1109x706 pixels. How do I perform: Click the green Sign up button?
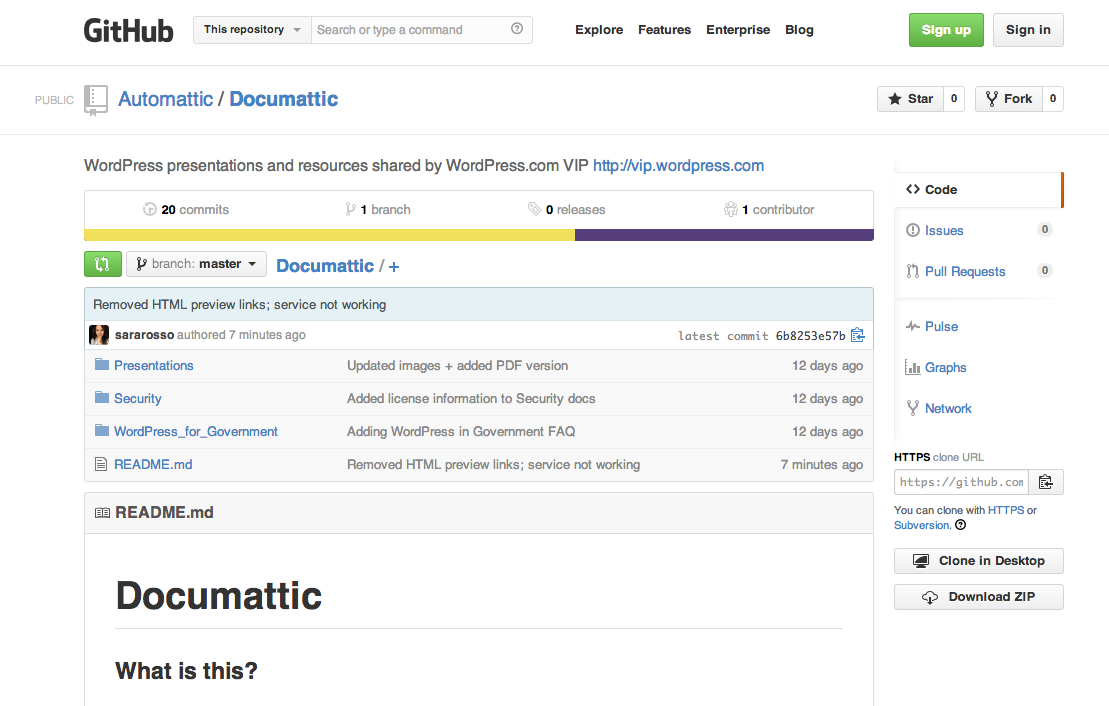[x=946, y=30]
